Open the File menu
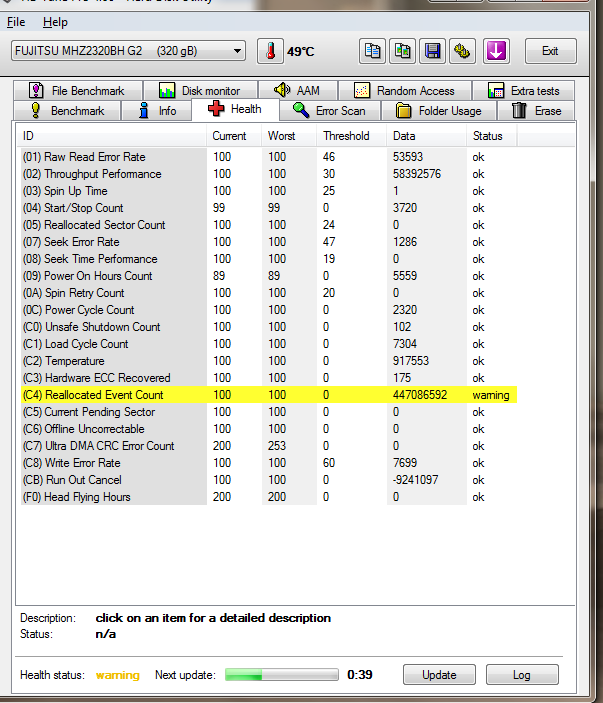This screenshot has width=603, height=703. tap(16, 22)
